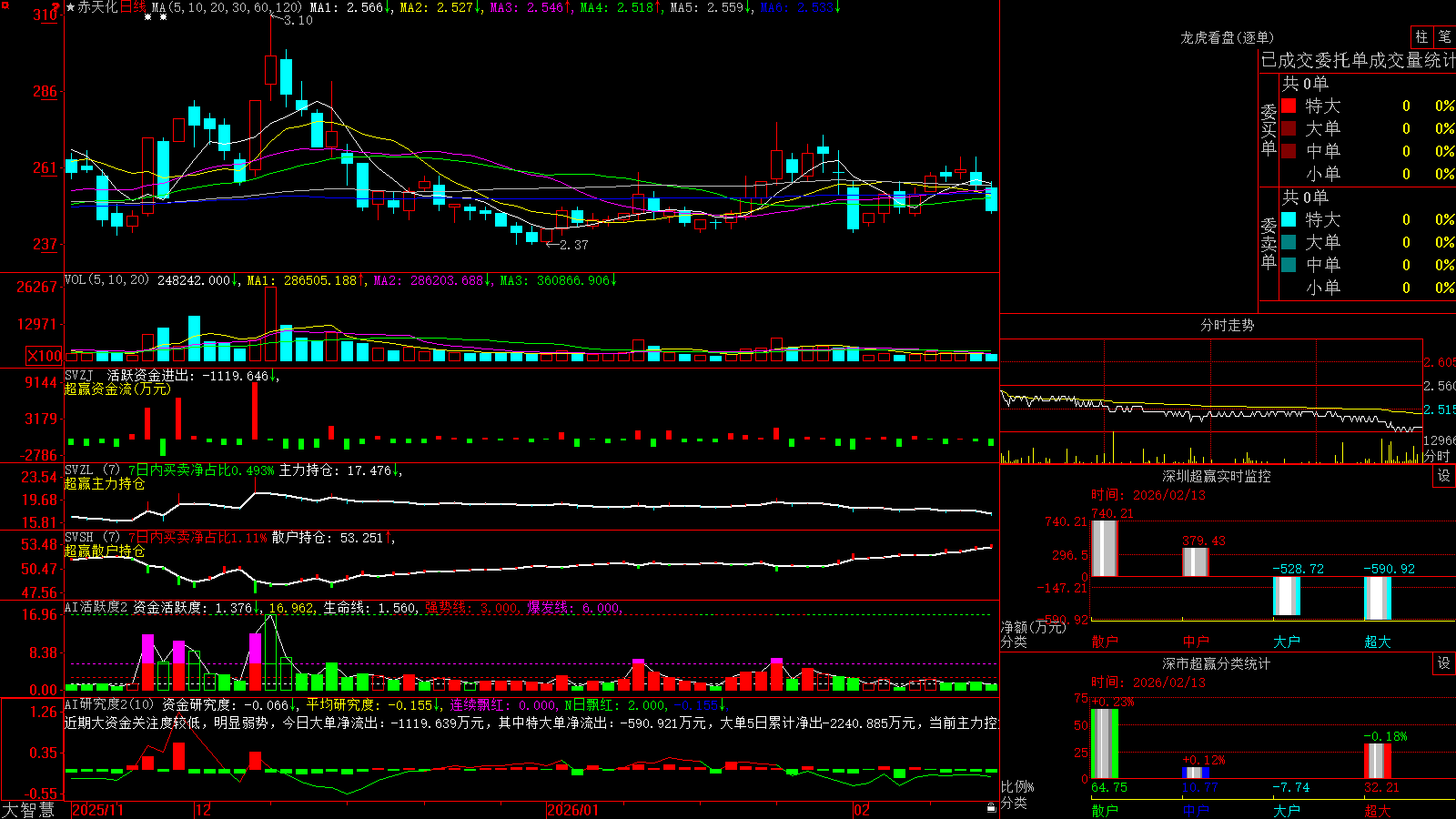Image resolution: width=1456 pixels, height=819 pixels.
Task: Click the 2.37 low price annotation
Action: coord(573,245)
